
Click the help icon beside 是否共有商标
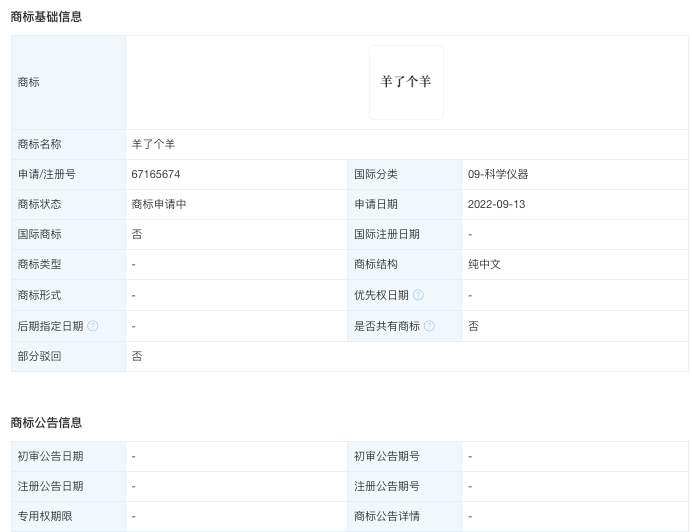[429, 326]
